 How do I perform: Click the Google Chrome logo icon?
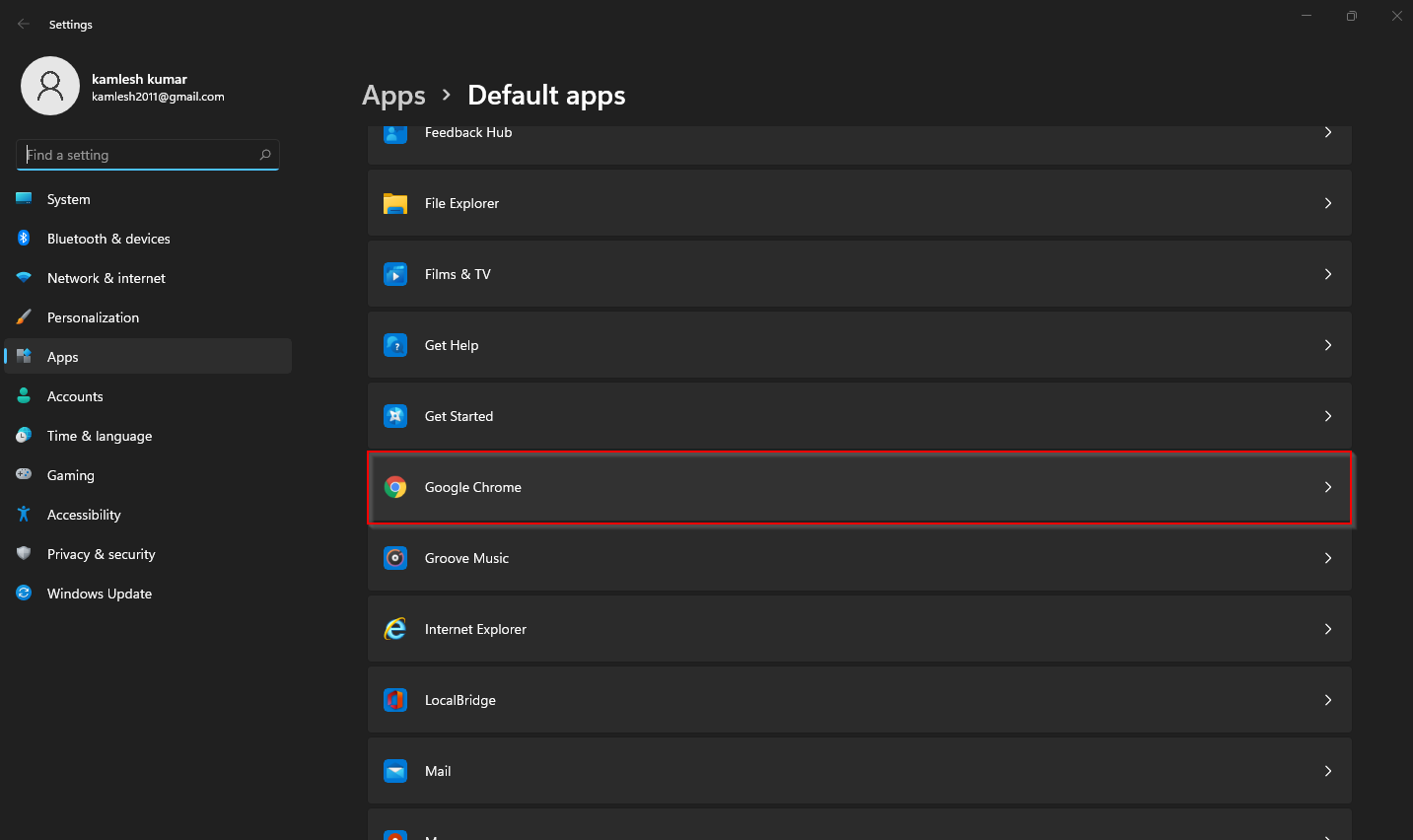pyautogui.click(x=395, y=487)
